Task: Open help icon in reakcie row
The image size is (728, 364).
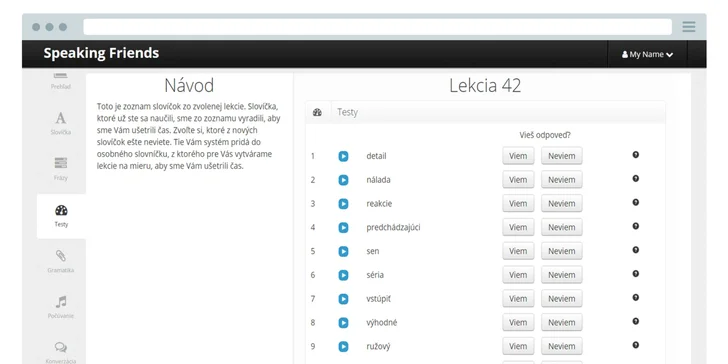Action: click(636, 202)
